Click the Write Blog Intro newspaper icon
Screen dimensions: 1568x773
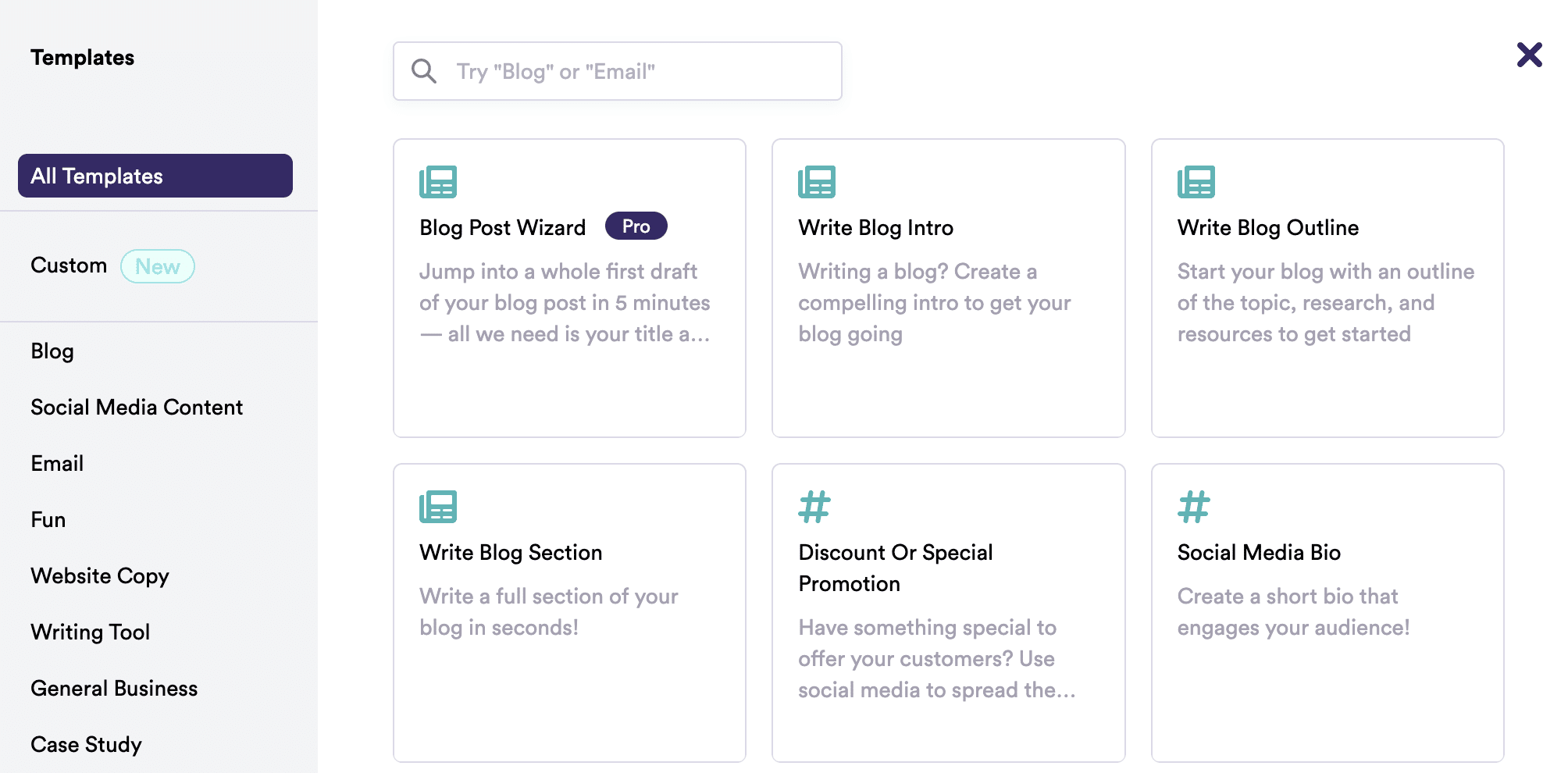[817, 182]
